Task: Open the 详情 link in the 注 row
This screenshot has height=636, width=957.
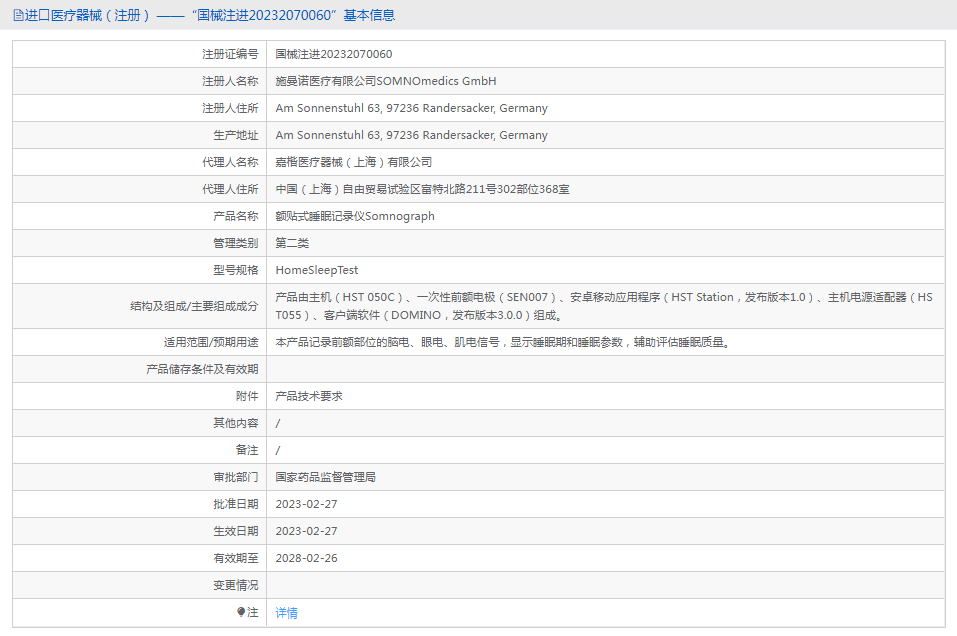Action: click(x=286, y=613)
